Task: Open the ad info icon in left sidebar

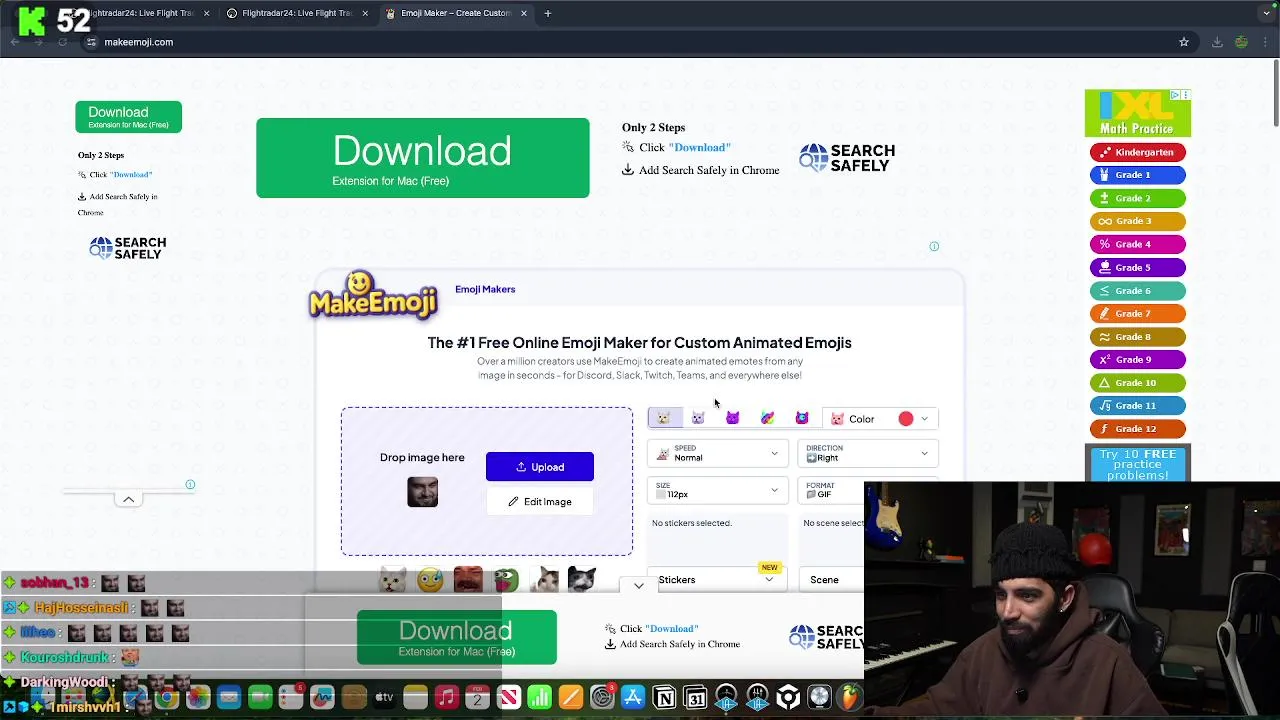Action: (x=190, y=485)
